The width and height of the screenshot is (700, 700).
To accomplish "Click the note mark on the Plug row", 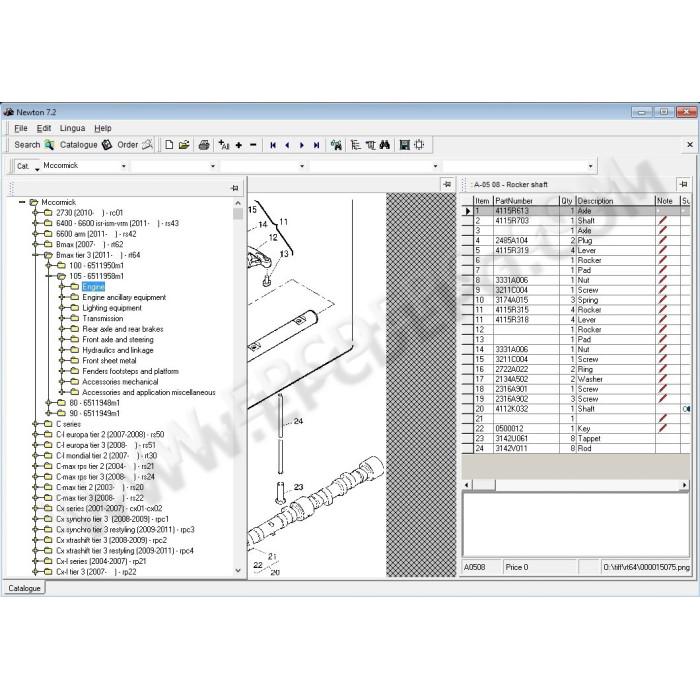I will click(x=662, y=241).
